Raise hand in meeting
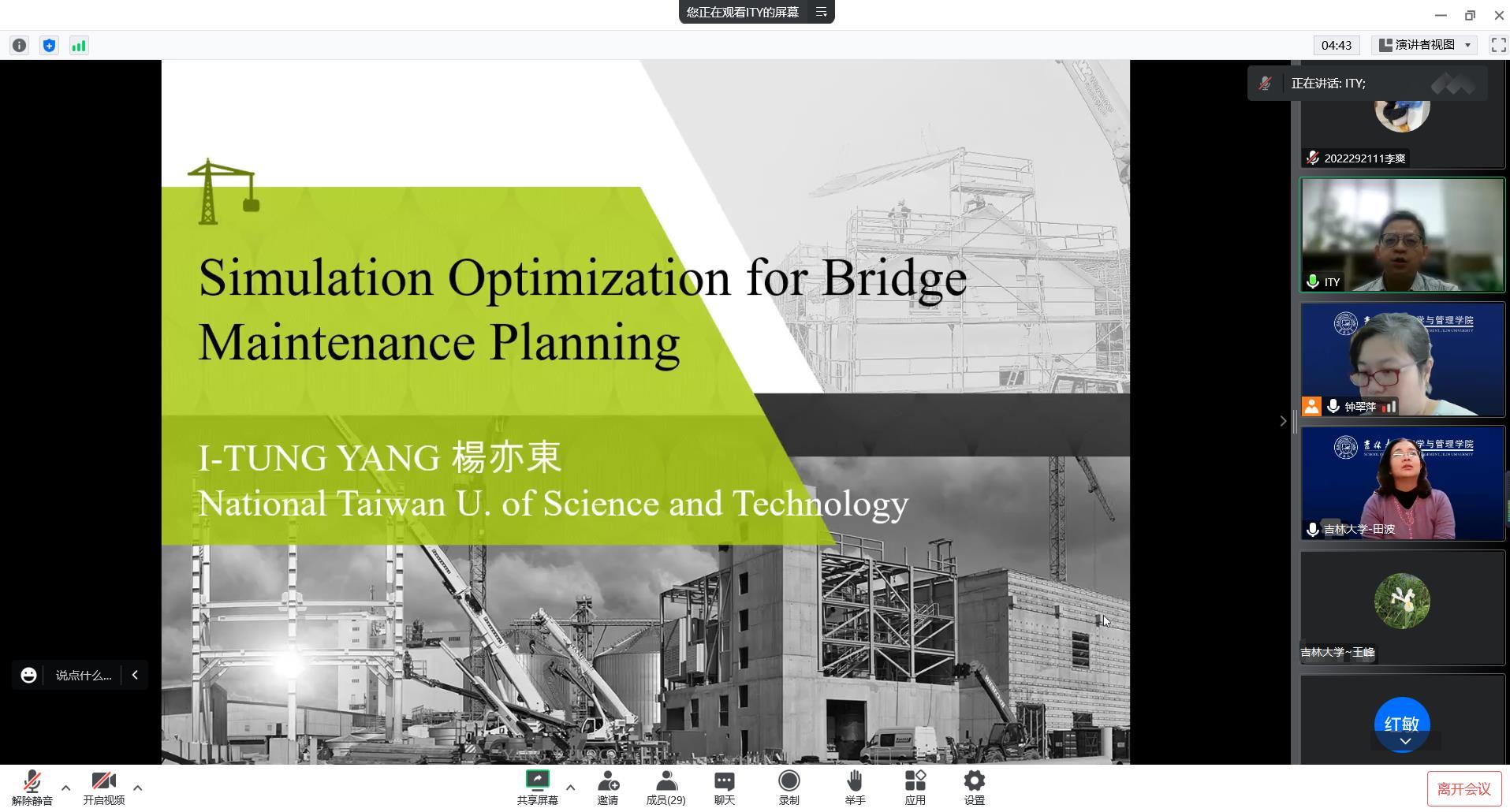The image size is (1510, 812). [855, 788]
